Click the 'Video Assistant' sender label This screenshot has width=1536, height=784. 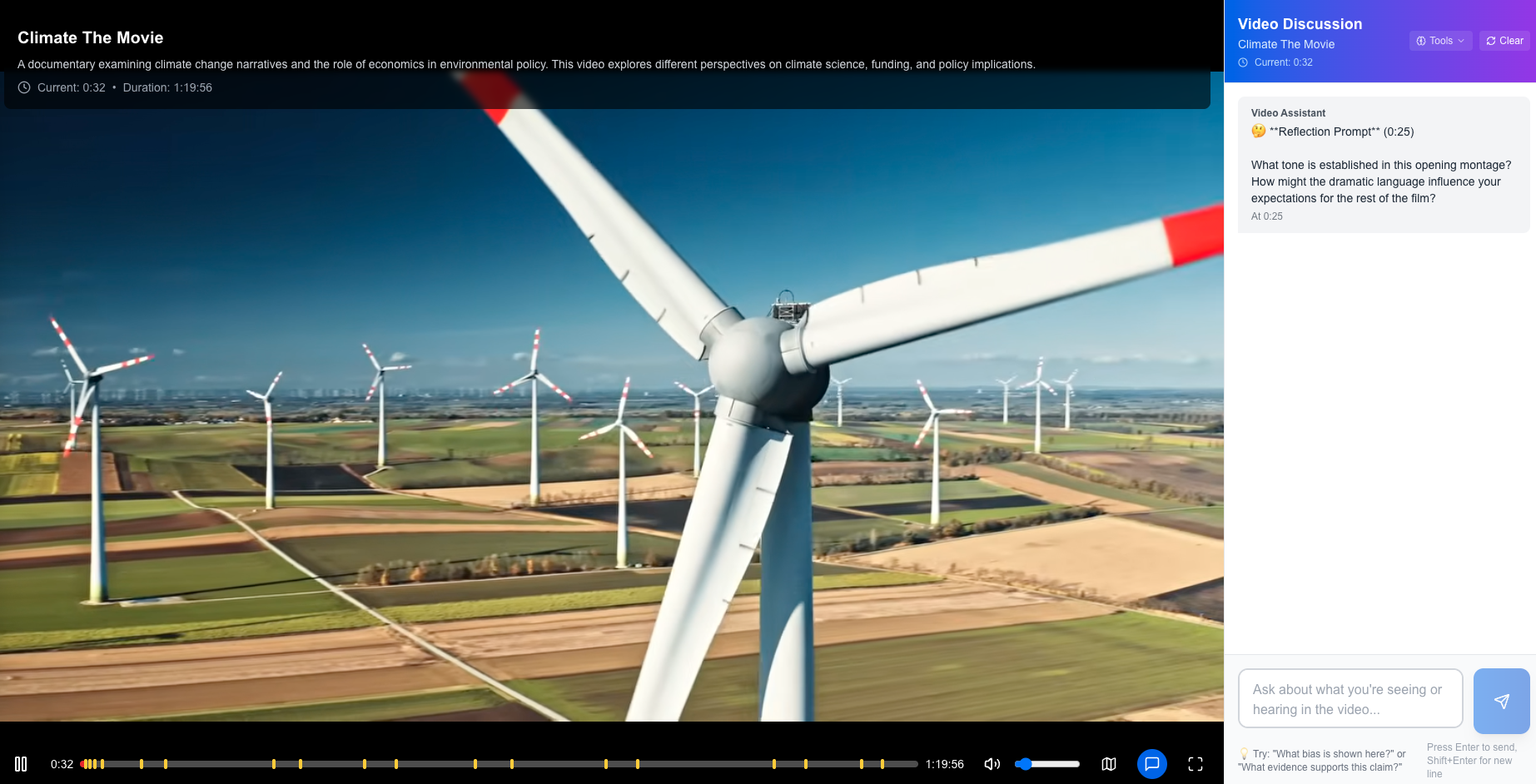tap(1288, 113)
